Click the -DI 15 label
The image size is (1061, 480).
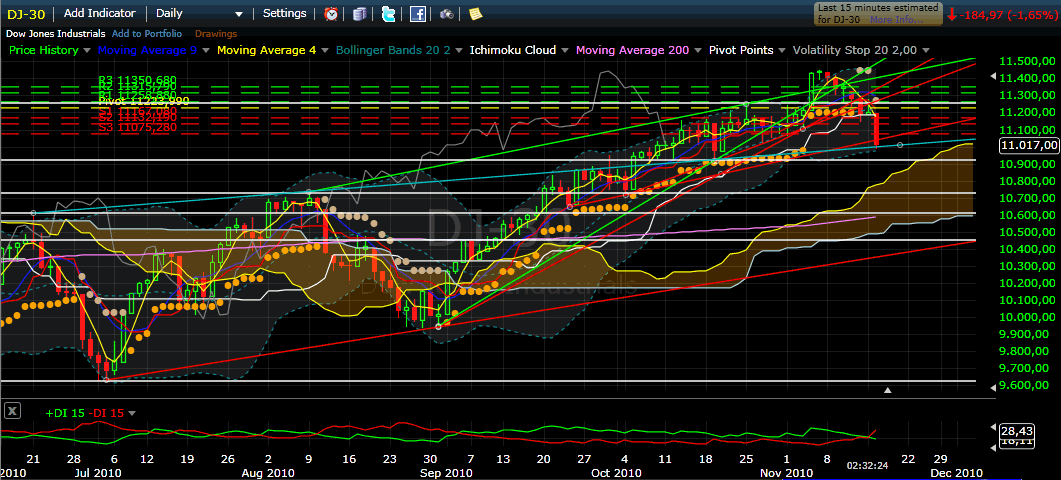tap(106, 413)
